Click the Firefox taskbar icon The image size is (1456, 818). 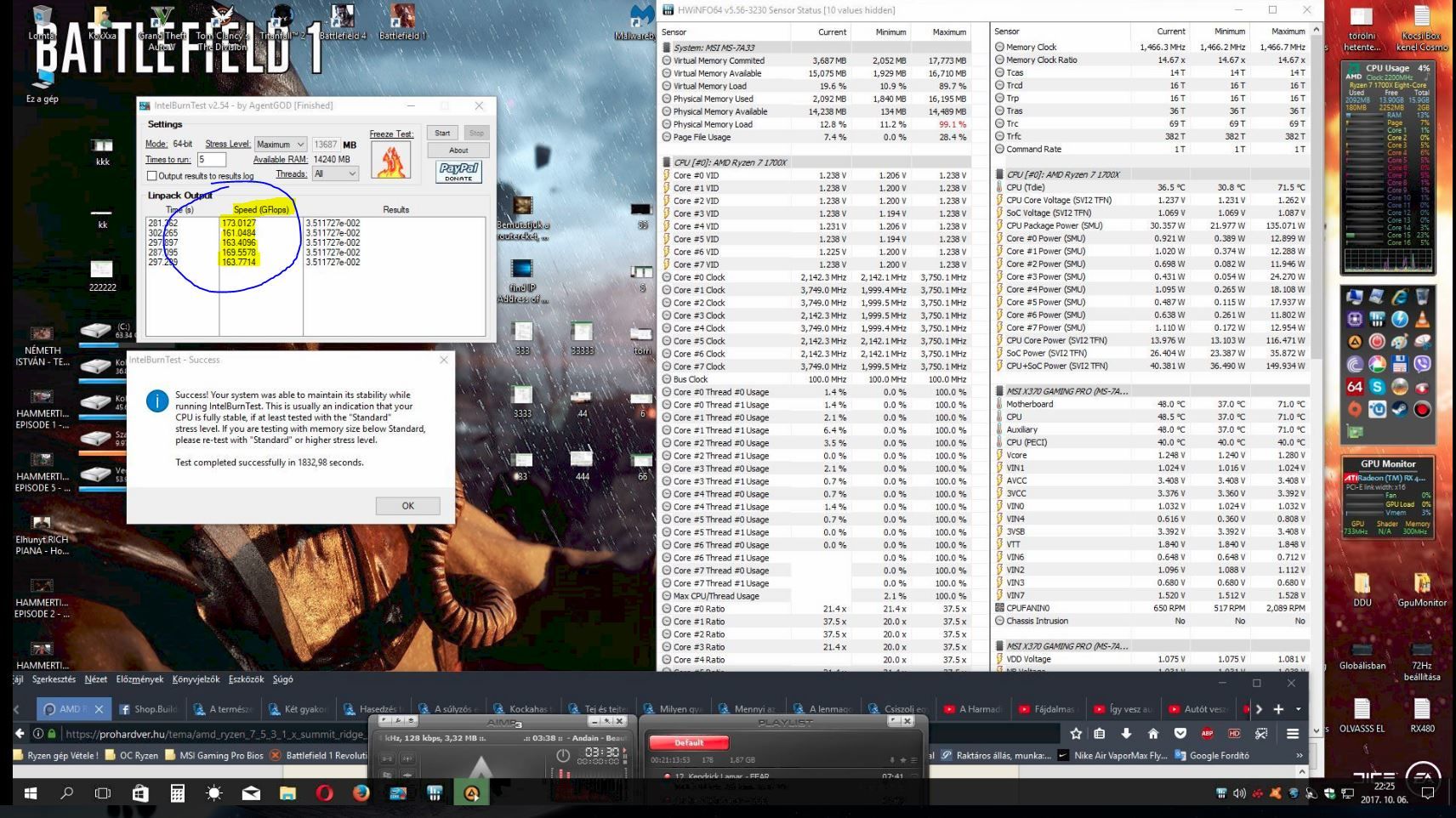click(x=361, y=793)
